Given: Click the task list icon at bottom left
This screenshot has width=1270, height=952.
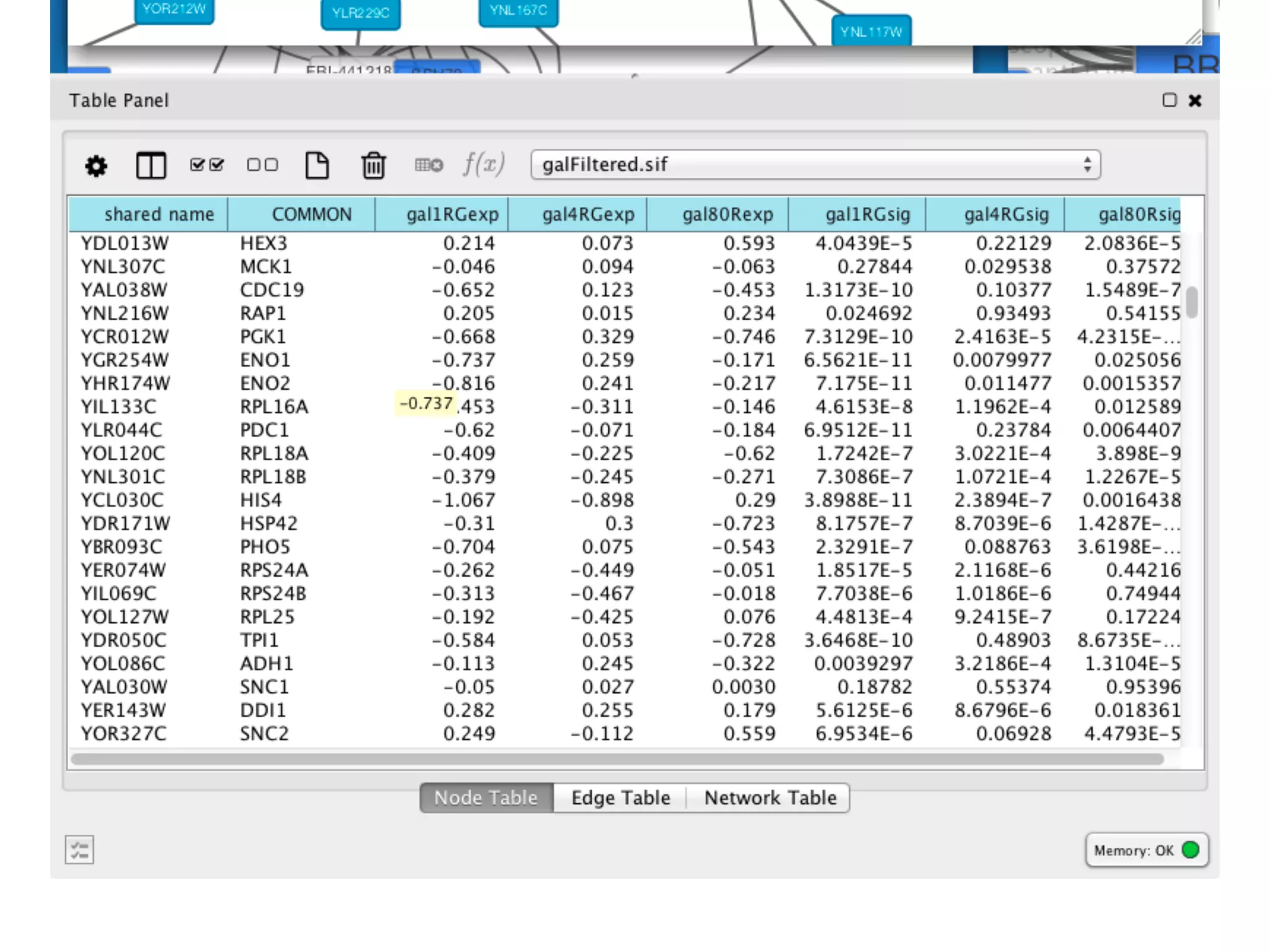Looking at the screenshot, I should (x=79, y=850).
